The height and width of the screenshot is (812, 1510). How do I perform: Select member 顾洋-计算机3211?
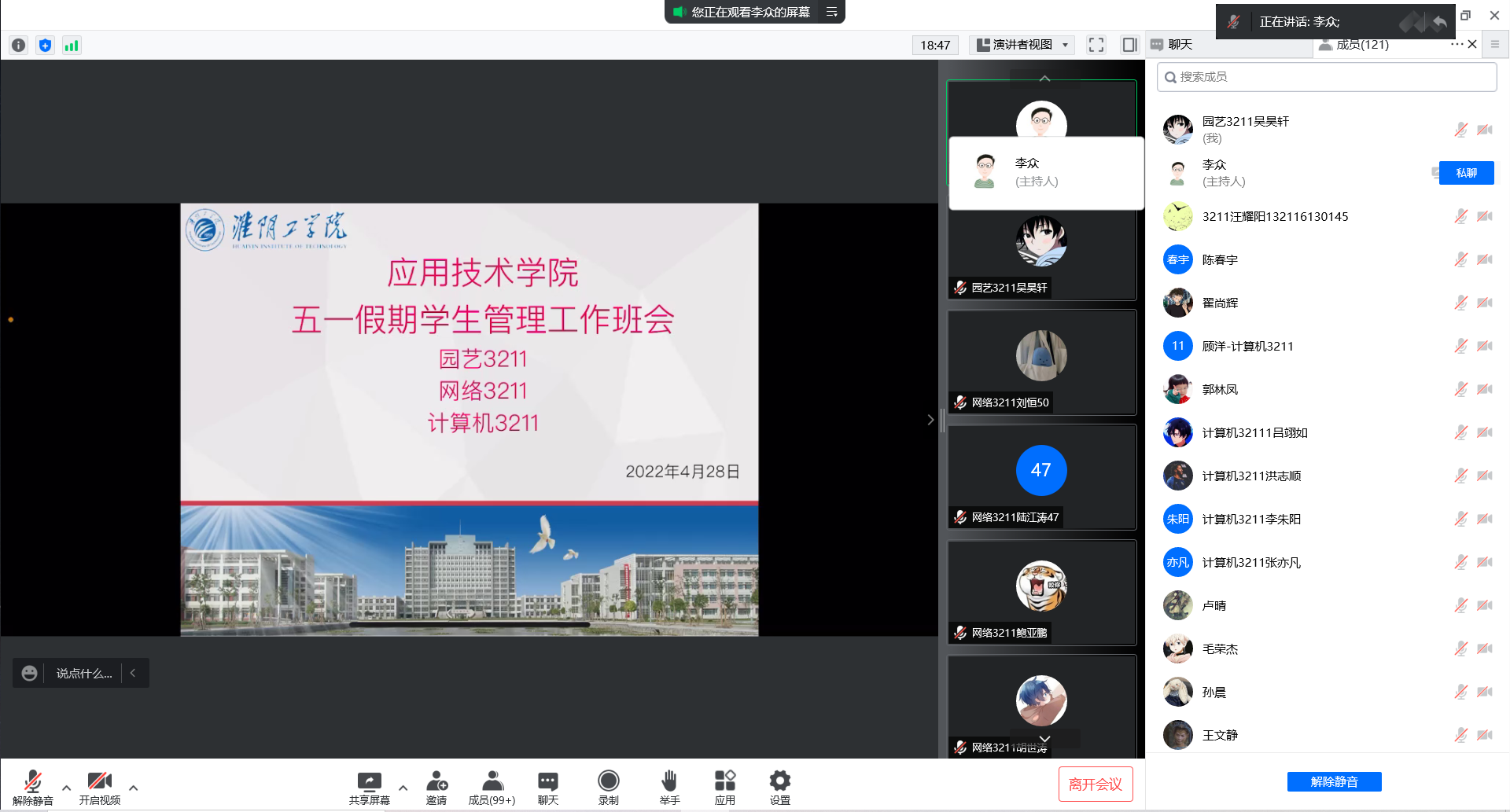click(1327, 346)
